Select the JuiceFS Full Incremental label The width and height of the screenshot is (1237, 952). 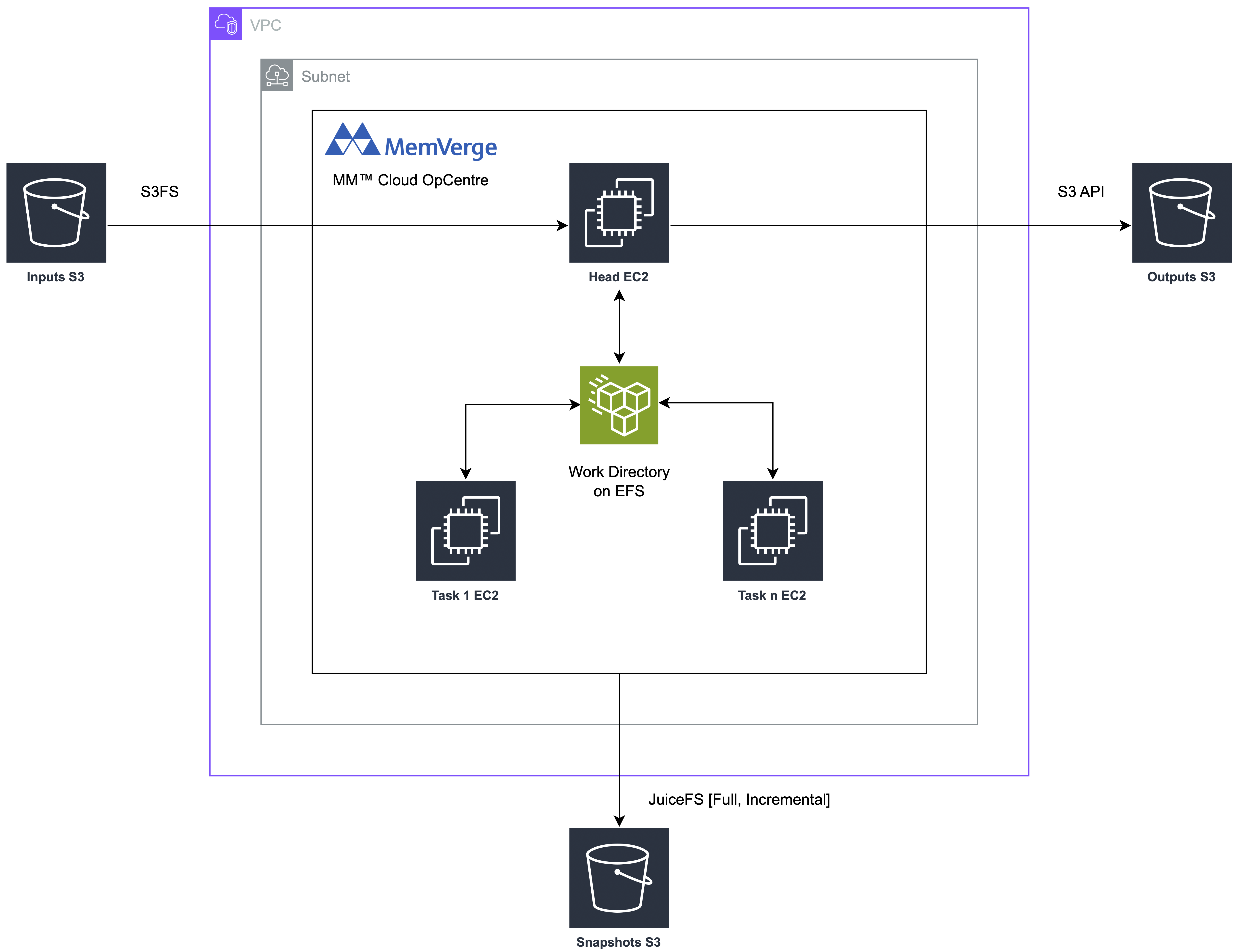[x=739, y=799]
